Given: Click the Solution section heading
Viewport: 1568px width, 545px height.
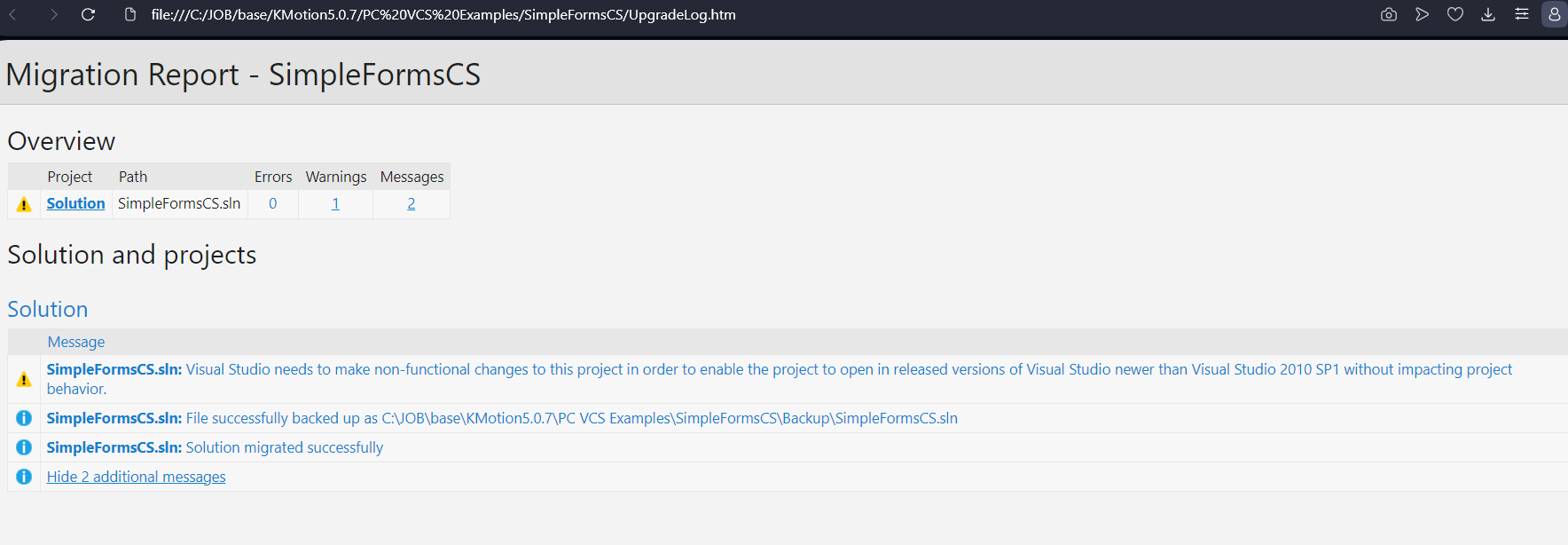Looking at the screenshot, I should tap(48, 309).
